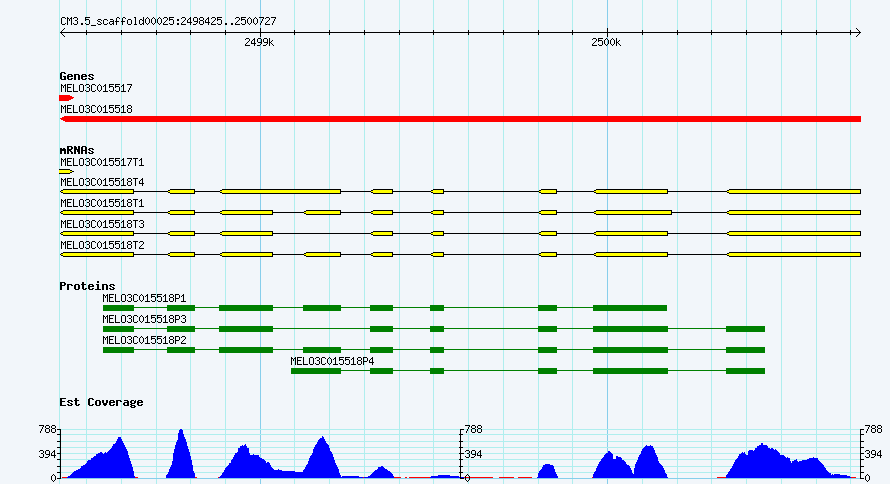
Task: Click the small red MELO3C015517 gene arrow
Action: click(x=66, y=98)
